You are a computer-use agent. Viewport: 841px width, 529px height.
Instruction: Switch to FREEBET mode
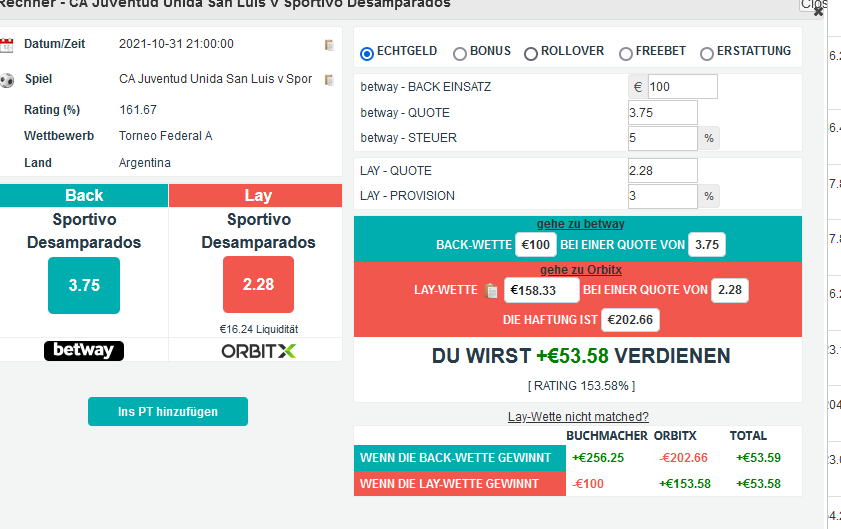(x=626, y=53)
